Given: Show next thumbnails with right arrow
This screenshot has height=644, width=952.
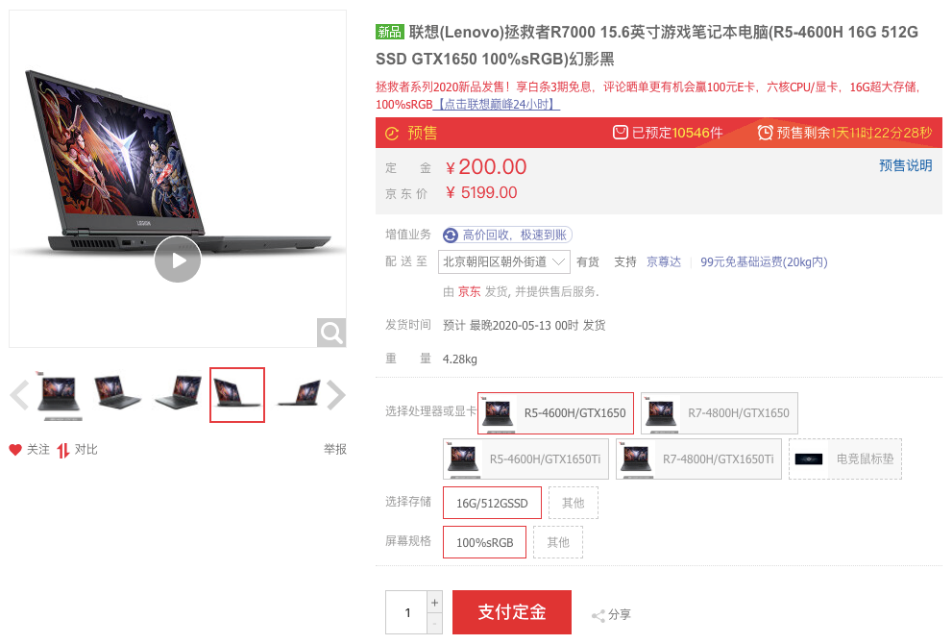Looking at the screenshot, I should point(336,395).
